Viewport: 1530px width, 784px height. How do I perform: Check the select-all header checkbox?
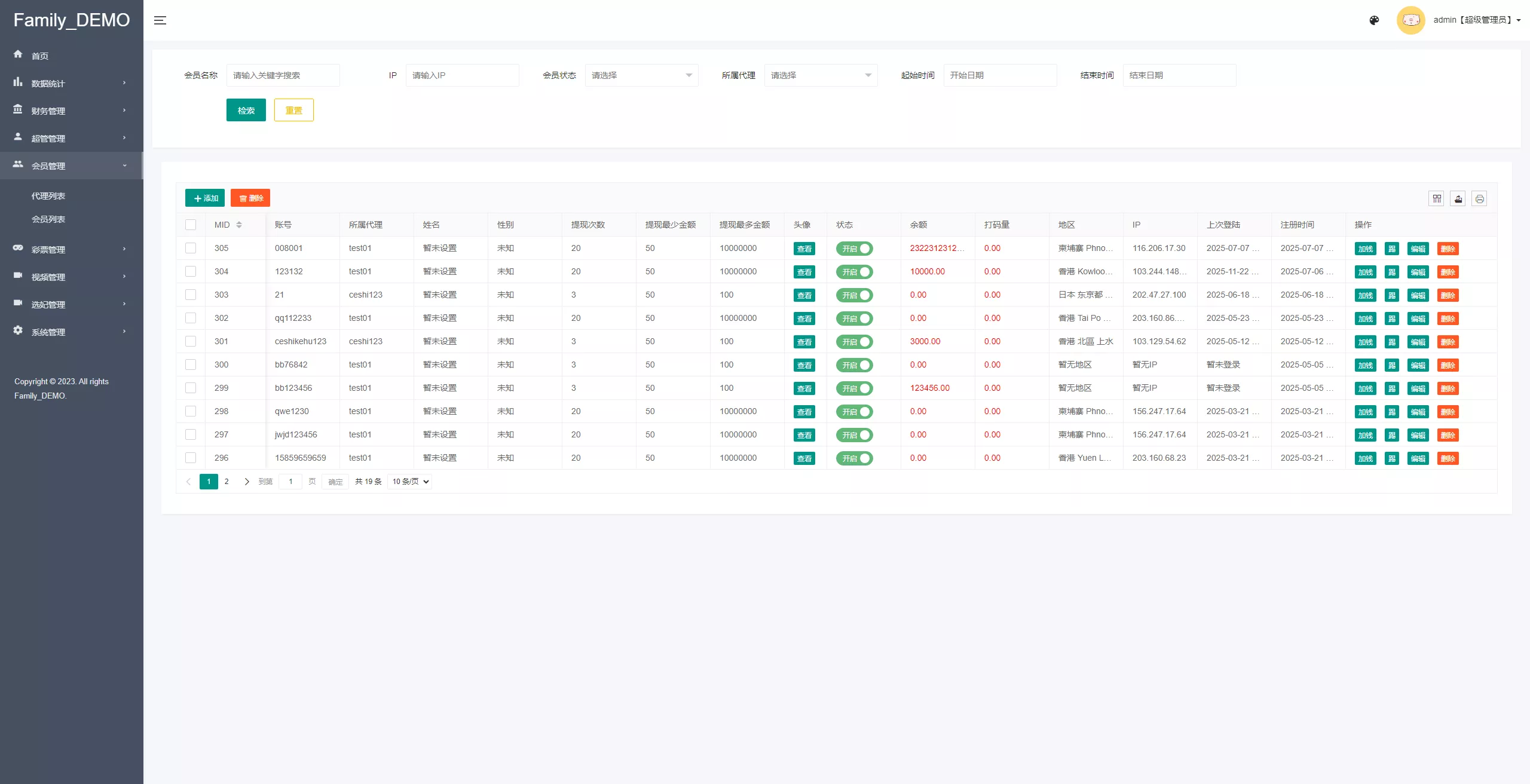(x=191, y=225)
